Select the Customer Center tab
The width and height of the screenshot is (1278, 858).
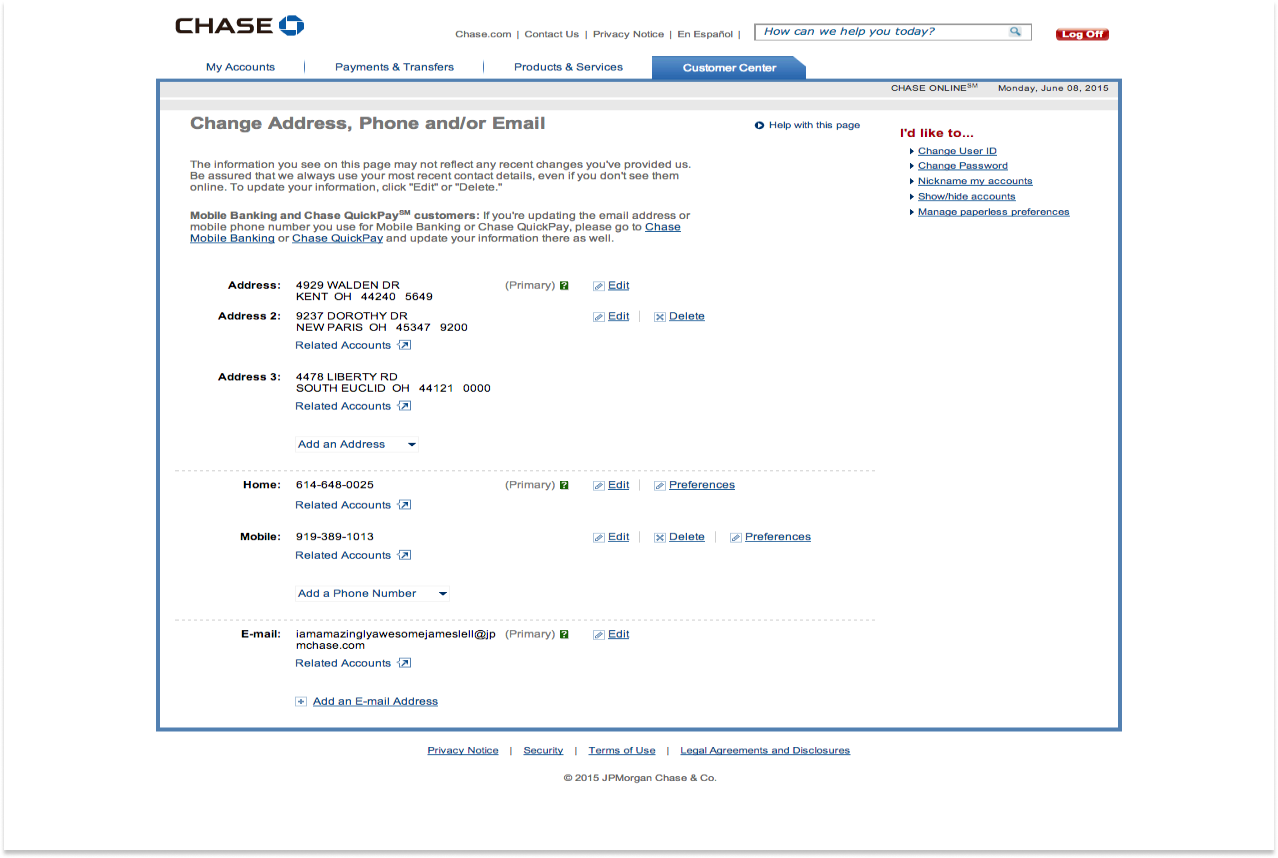(729, 68)
